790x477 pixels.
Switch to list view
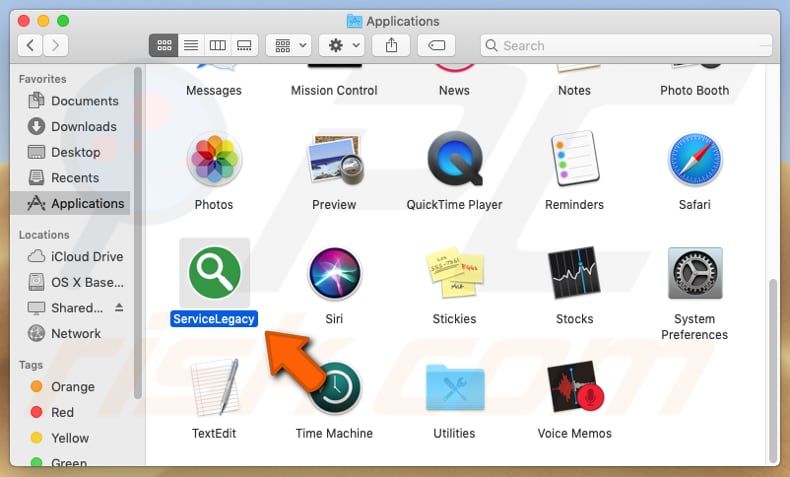[x=191, y=46]
